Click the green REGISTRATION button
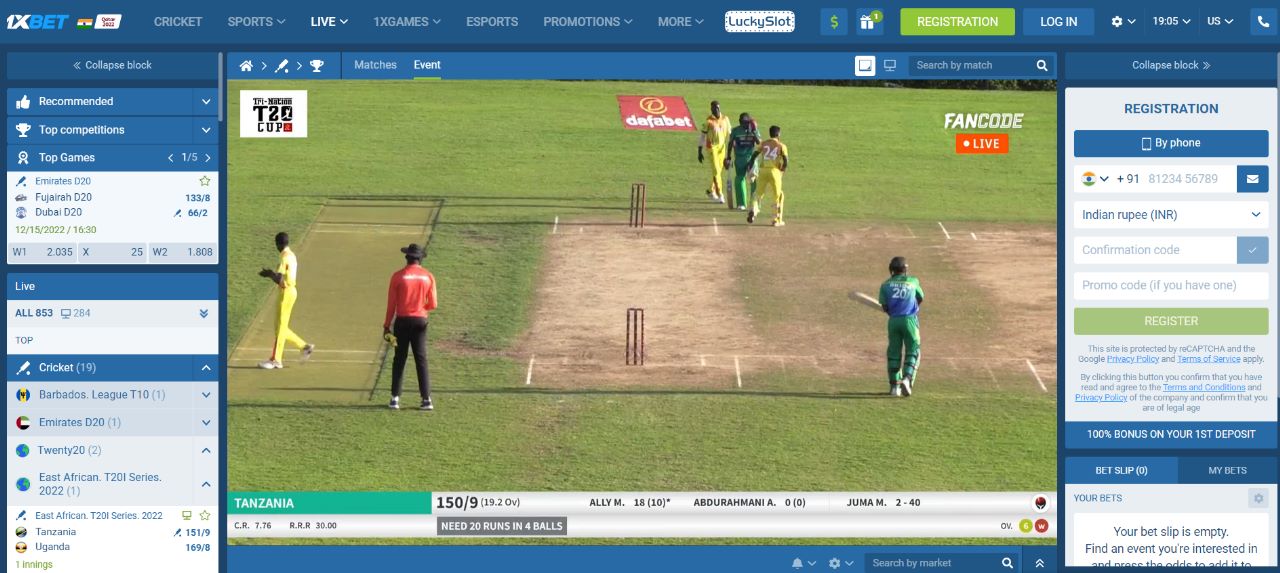The height and width of the screenshot is (573, 1280). tap(957, 21)
